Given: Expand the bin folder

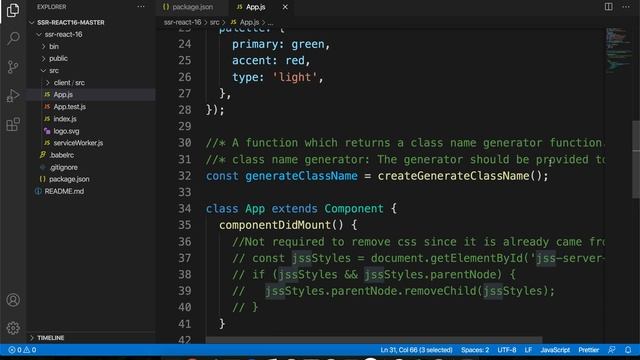Looking at the screenshot, I should click(54, 47).
